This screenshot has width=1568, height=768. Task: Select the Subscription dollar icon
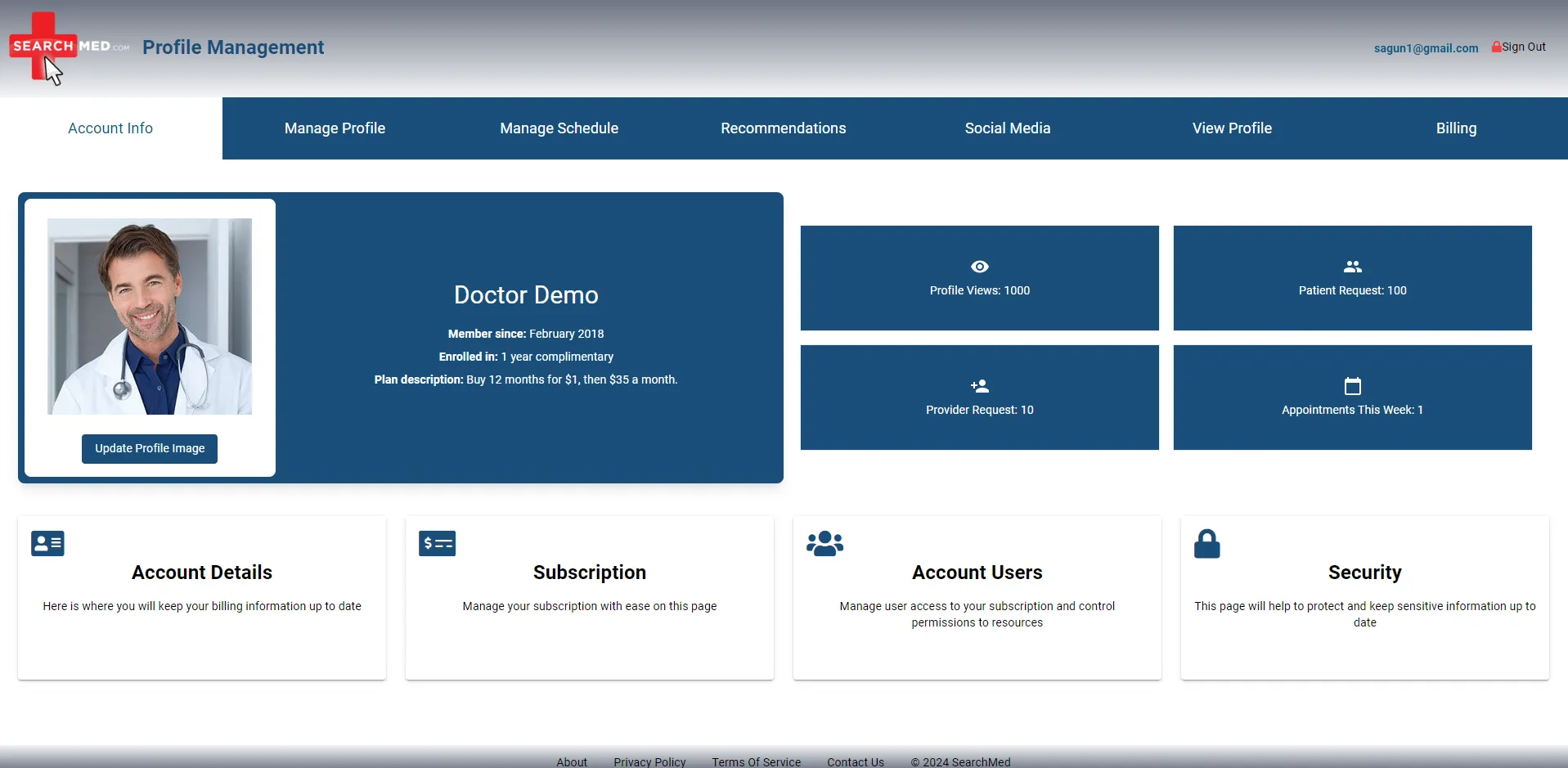tap(437, 543)
